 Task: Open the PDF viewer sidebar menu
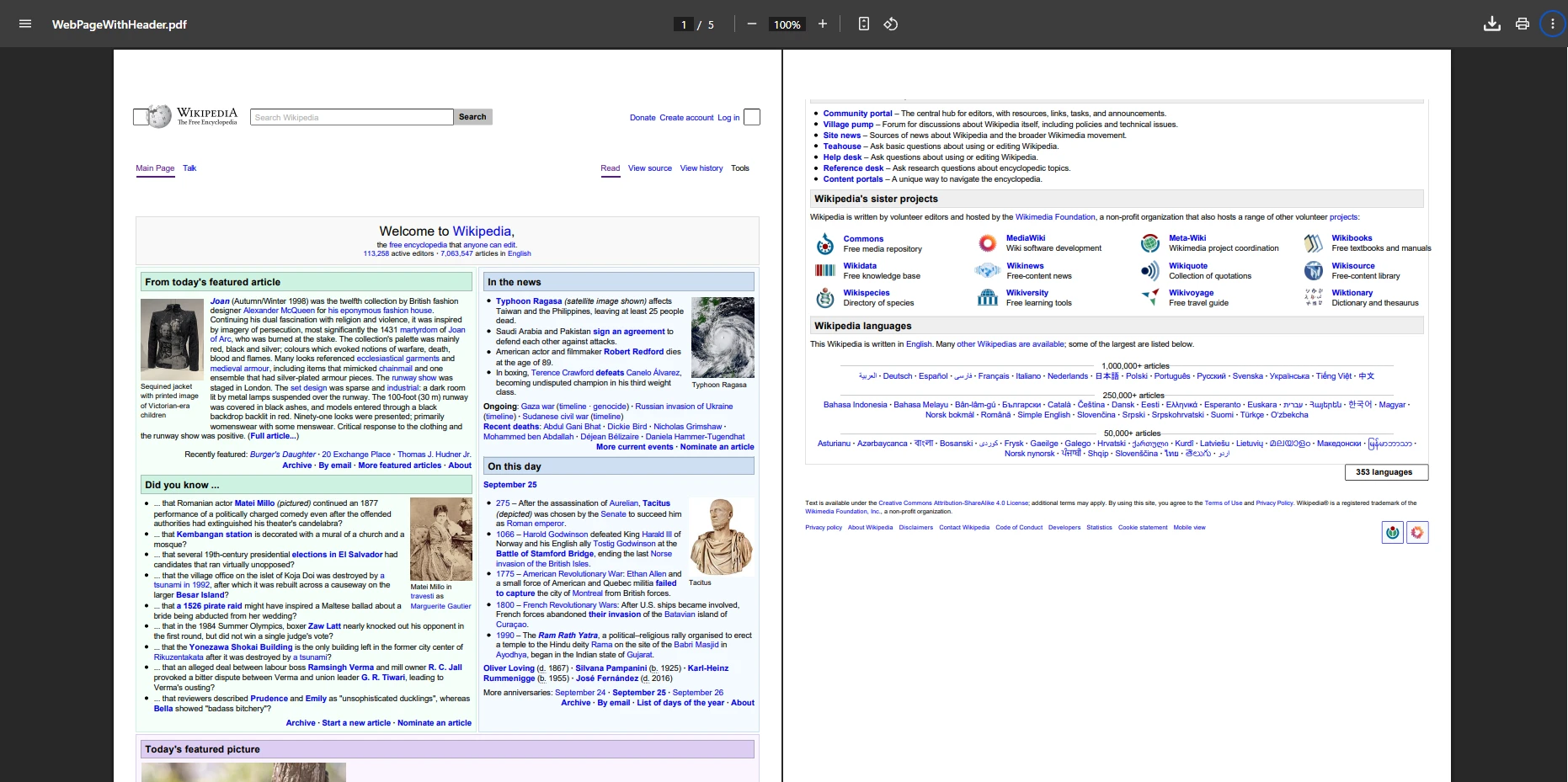[25, 24]
